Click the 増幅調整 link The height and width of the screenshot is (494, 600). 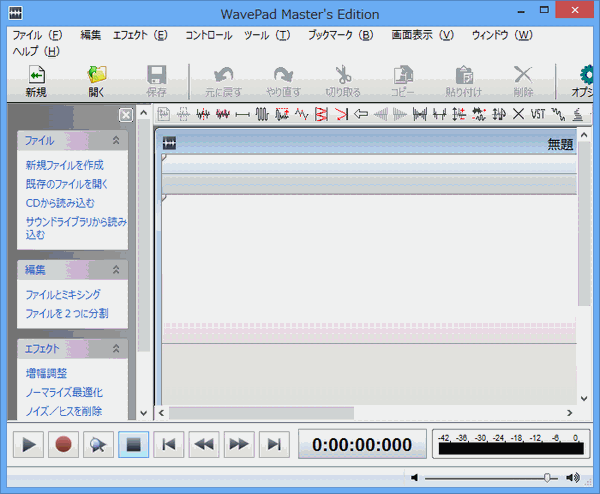point(46,373)
